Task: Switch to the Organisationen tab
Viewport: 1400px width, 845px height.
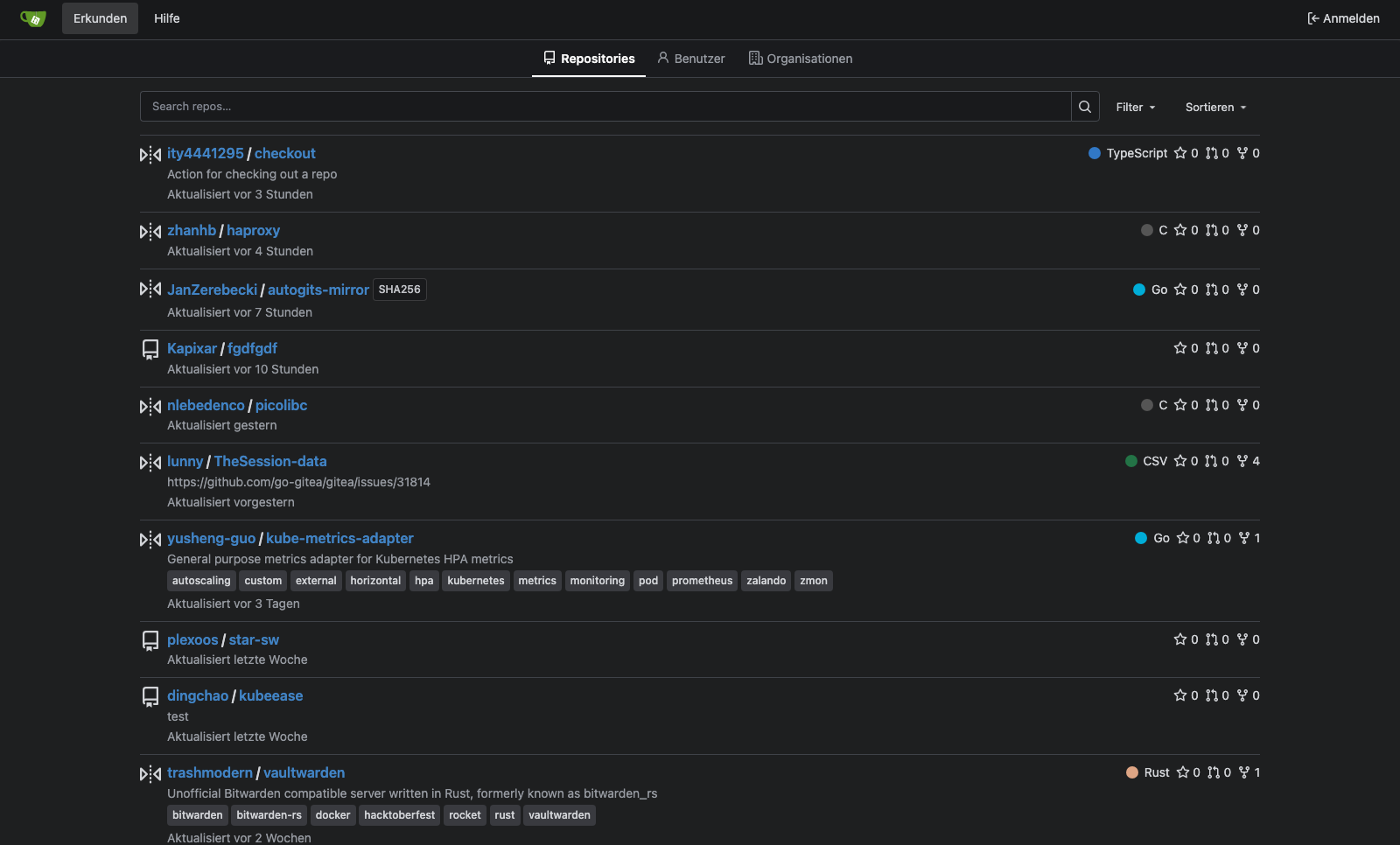Action: 801,59
